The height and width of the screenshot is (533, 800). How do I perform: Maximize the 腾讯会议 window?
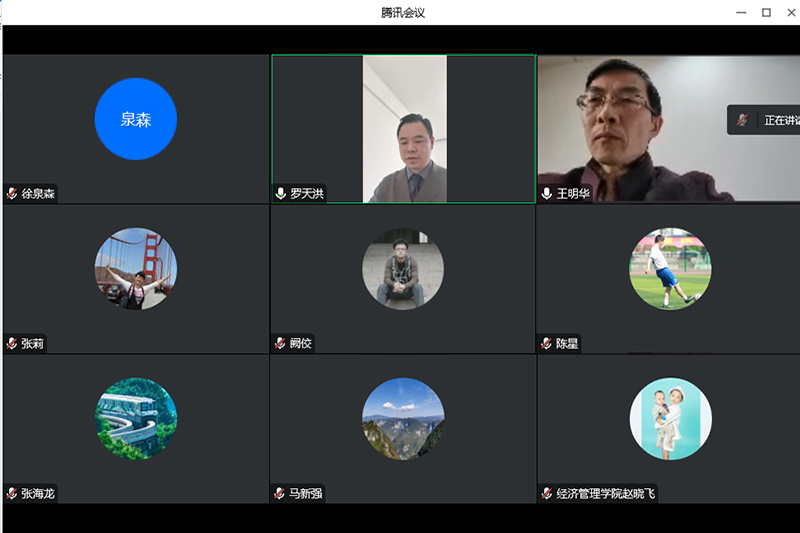[x=766, y=12]
